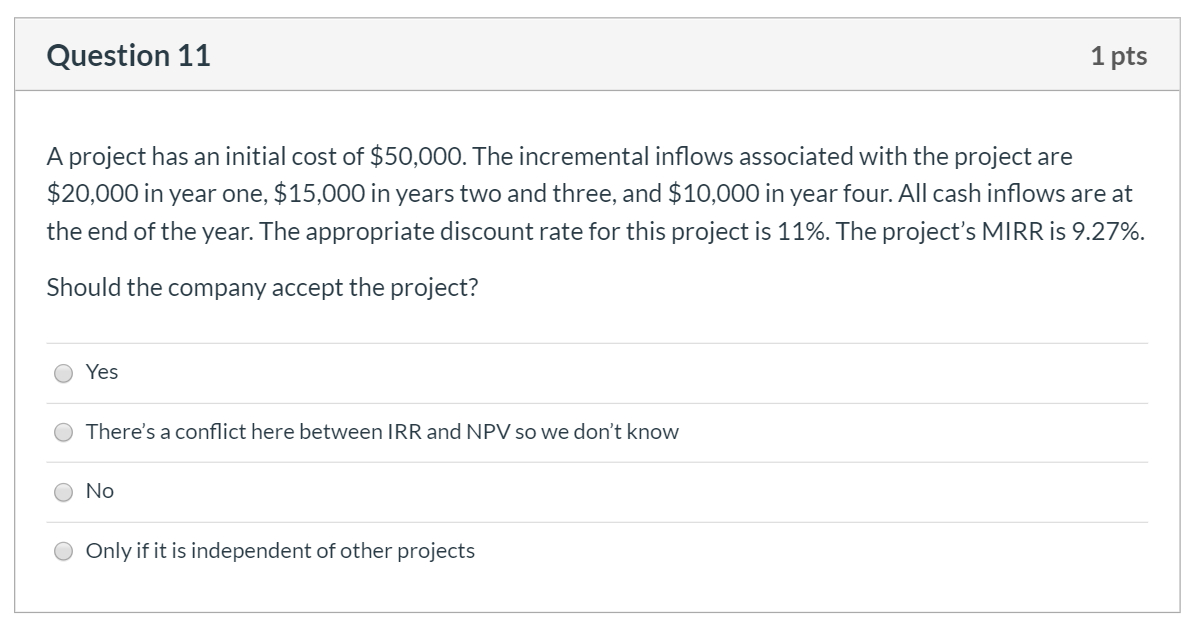The width and height of the screenshot is (1193, 635).
Task: Click the radio circle beside "Yes"
Action: (64, 372)
